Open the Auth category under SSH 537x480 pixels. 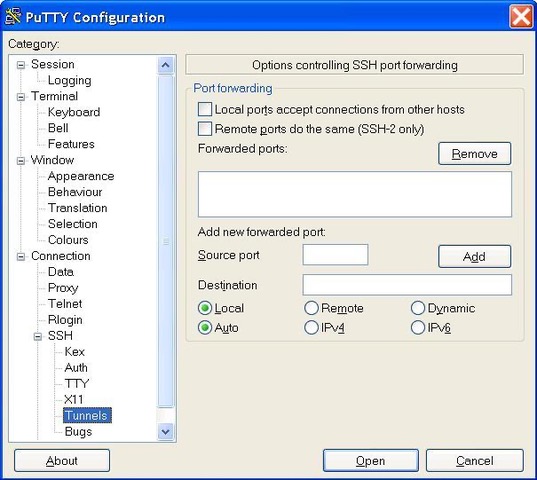pos(76,368)
